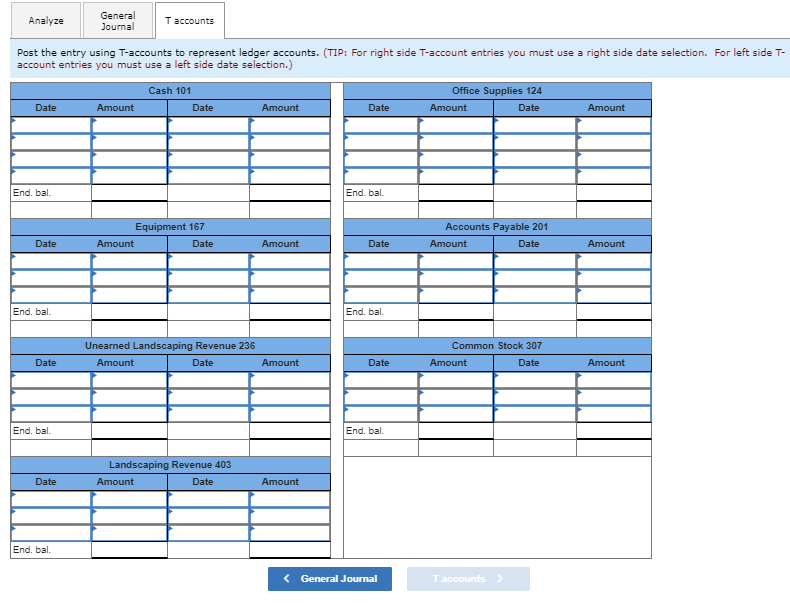Image resolution: width=790 pixels, height=608 pixels.
Task: Open the General Journal tab
Action: 117,21
